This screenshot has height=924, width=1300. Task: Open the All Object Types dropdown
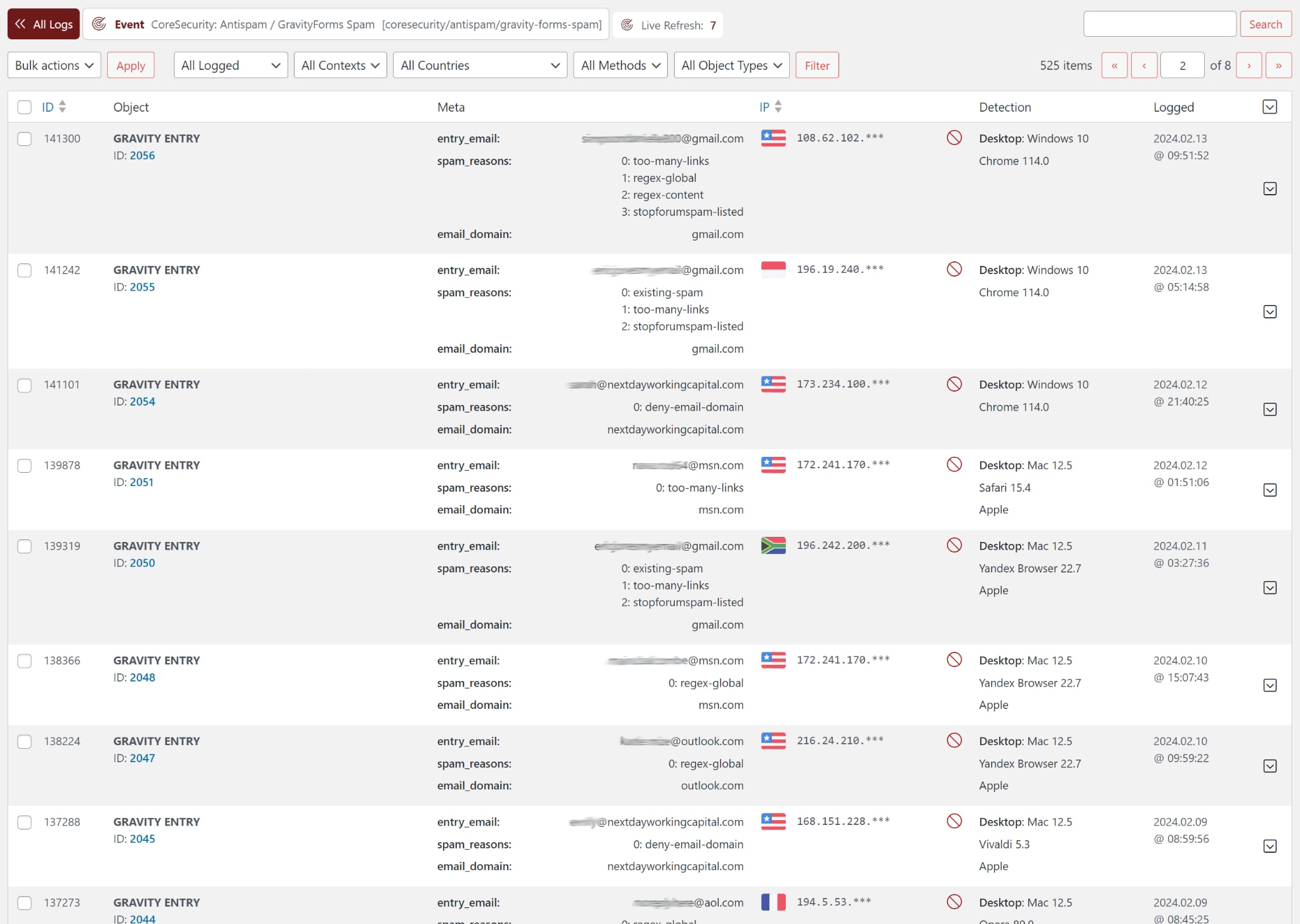click(731, 65)
